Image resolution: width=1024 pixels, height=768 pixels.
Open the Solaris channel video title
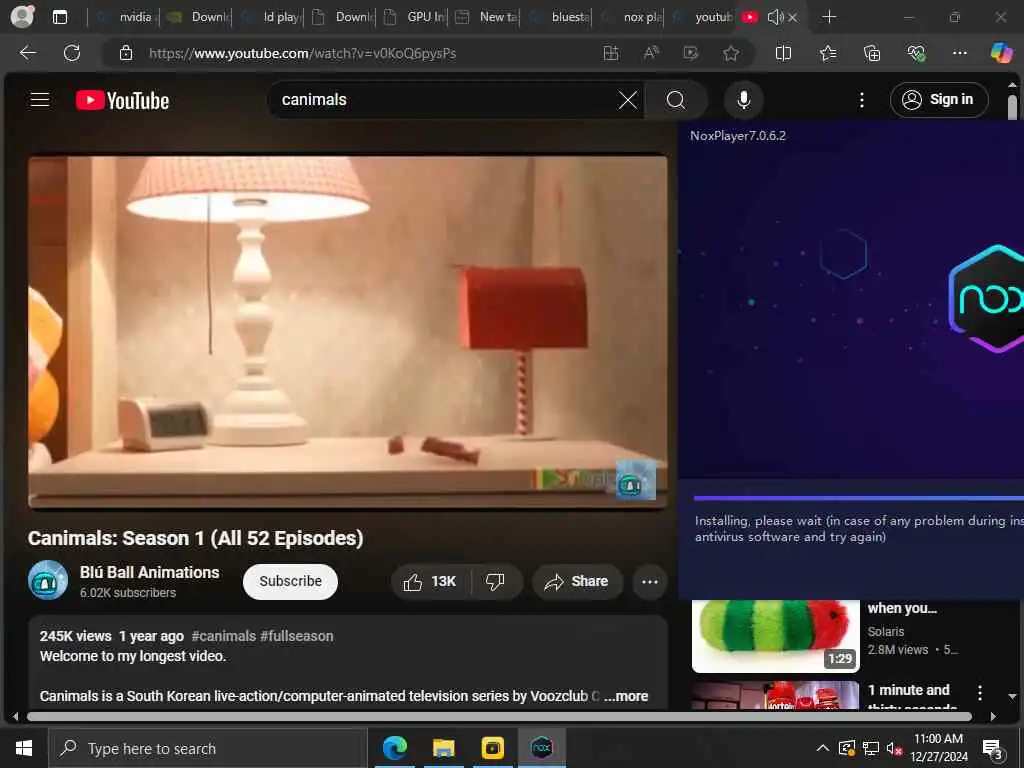(902, 608)
